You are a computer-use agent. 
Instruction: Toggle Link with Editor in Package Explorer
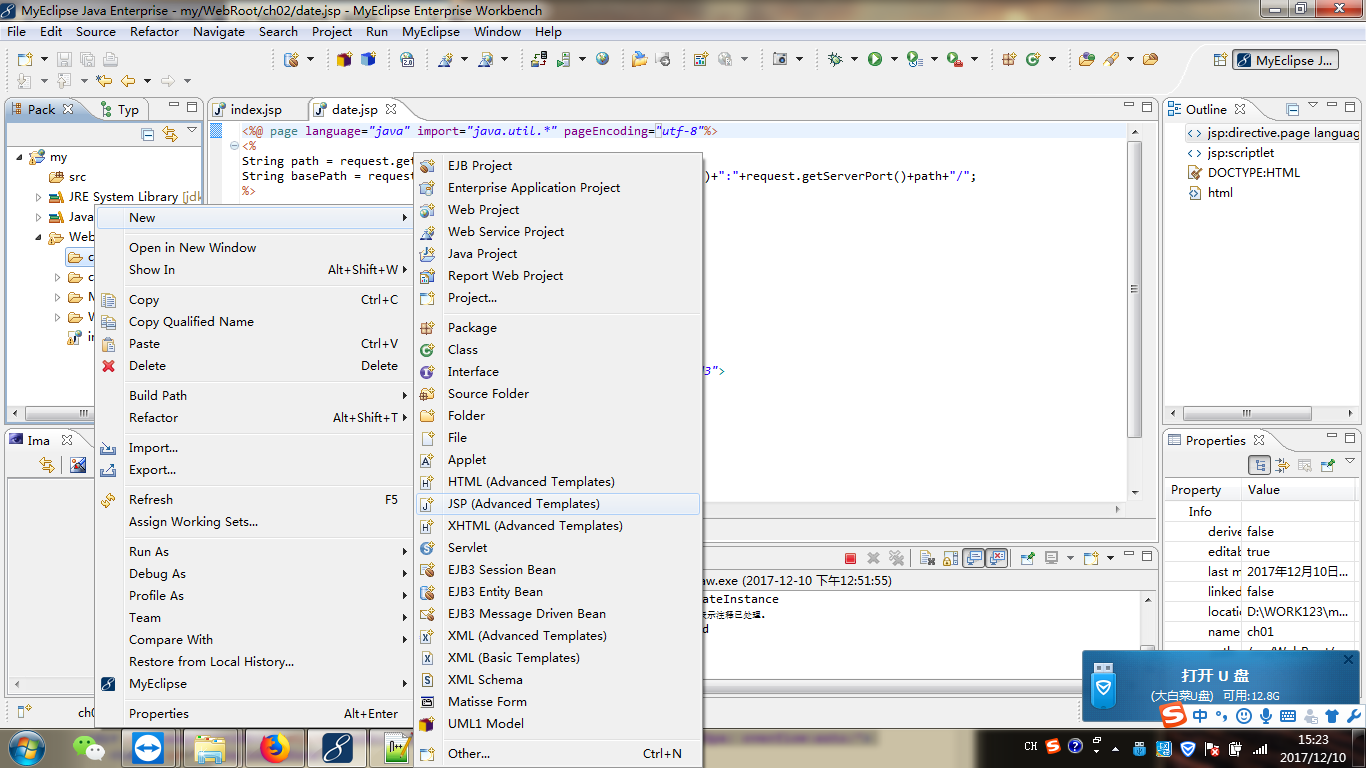(x=170, y=134)
